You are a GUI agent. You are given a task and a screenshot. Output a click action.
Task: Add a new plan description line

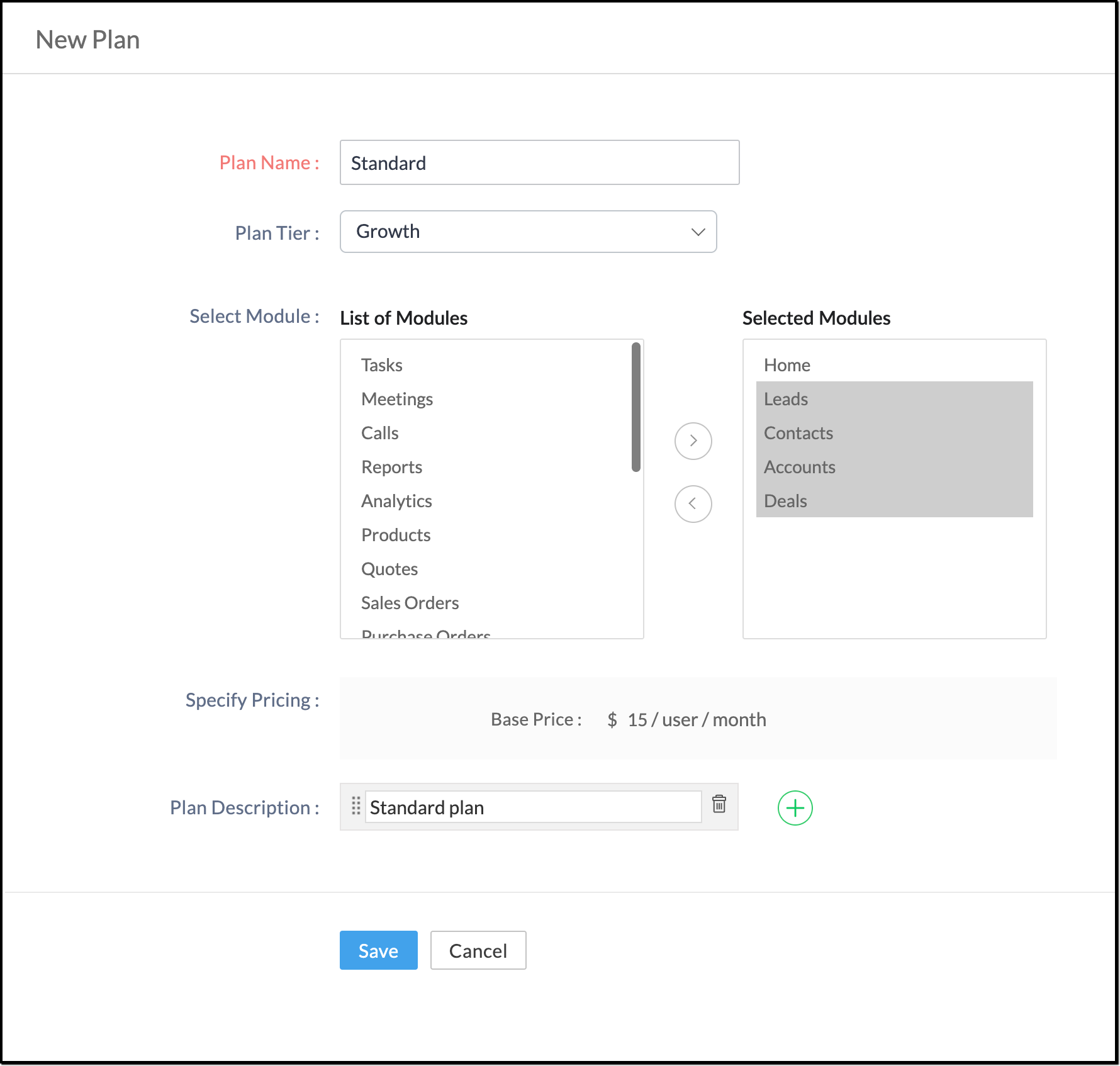coord(795,808)
